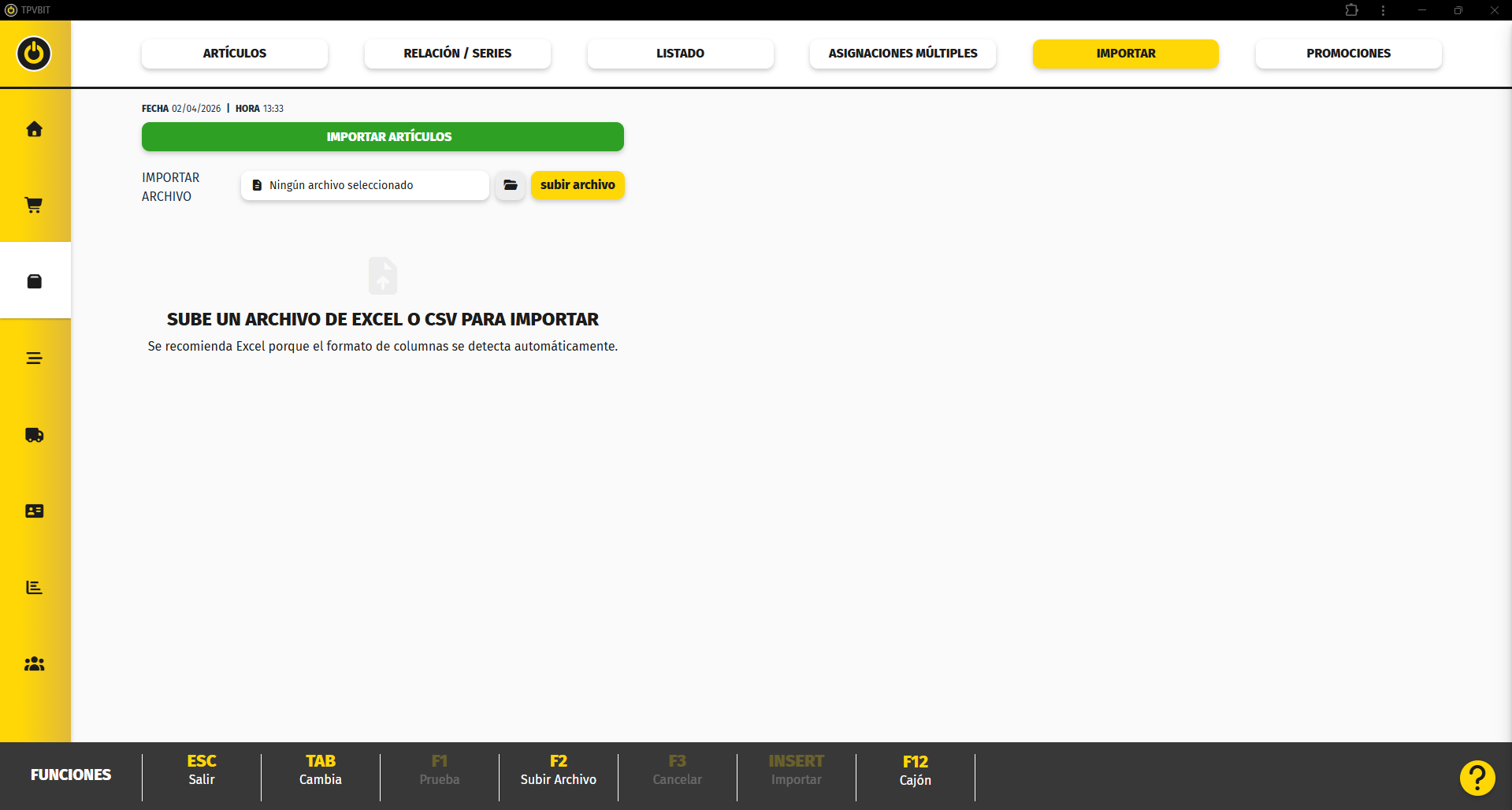
Task: Open the reports chart icon in sidebar
Action: point(34,588)
